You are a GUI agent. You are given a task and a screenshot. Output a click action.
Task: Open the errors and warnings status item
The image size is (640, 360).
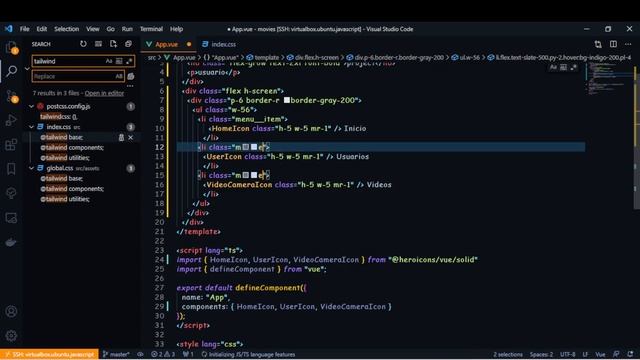(163, 354)
